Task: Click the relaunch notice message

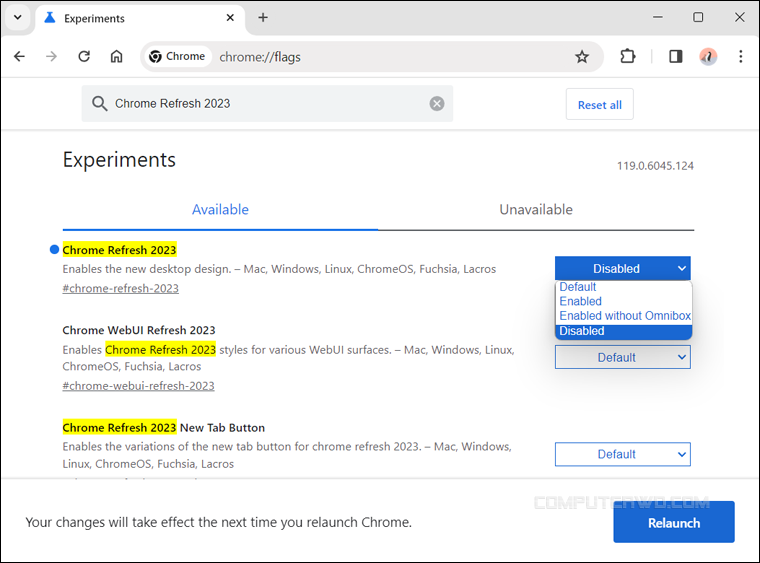Action: click(219, 522)
